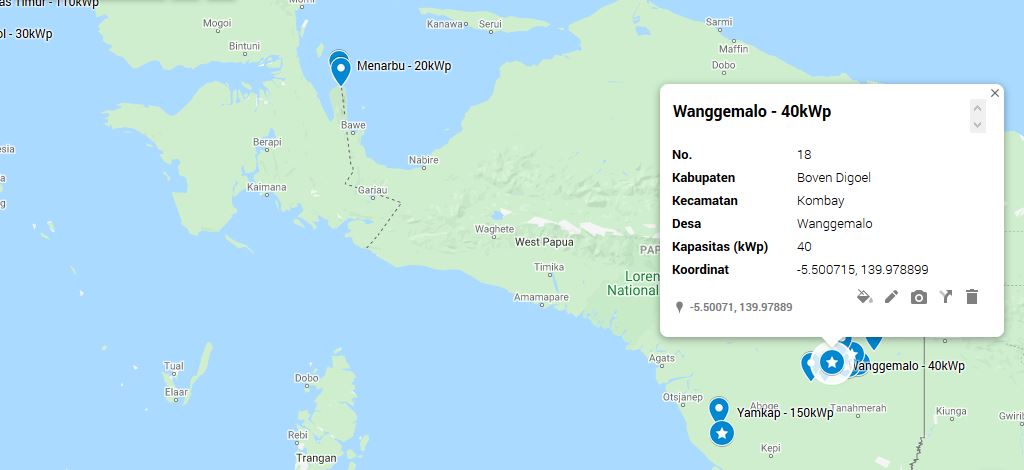This screenshot has height=470, width=1024.
Task: Click the small location pin icon in popup
Action: click(679, 307)
